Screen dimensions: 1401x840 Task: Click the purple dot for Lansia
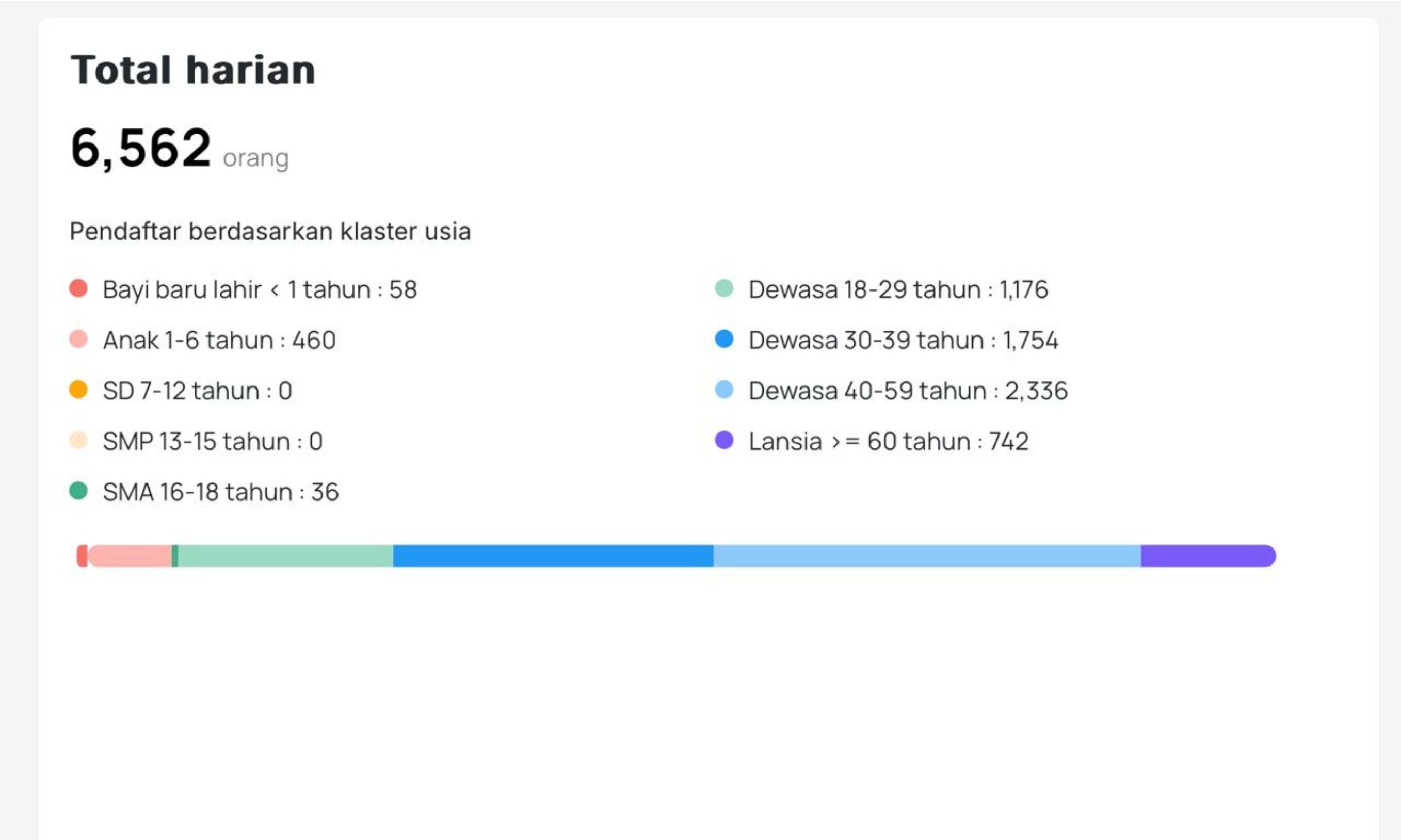[x=724, y=440]
